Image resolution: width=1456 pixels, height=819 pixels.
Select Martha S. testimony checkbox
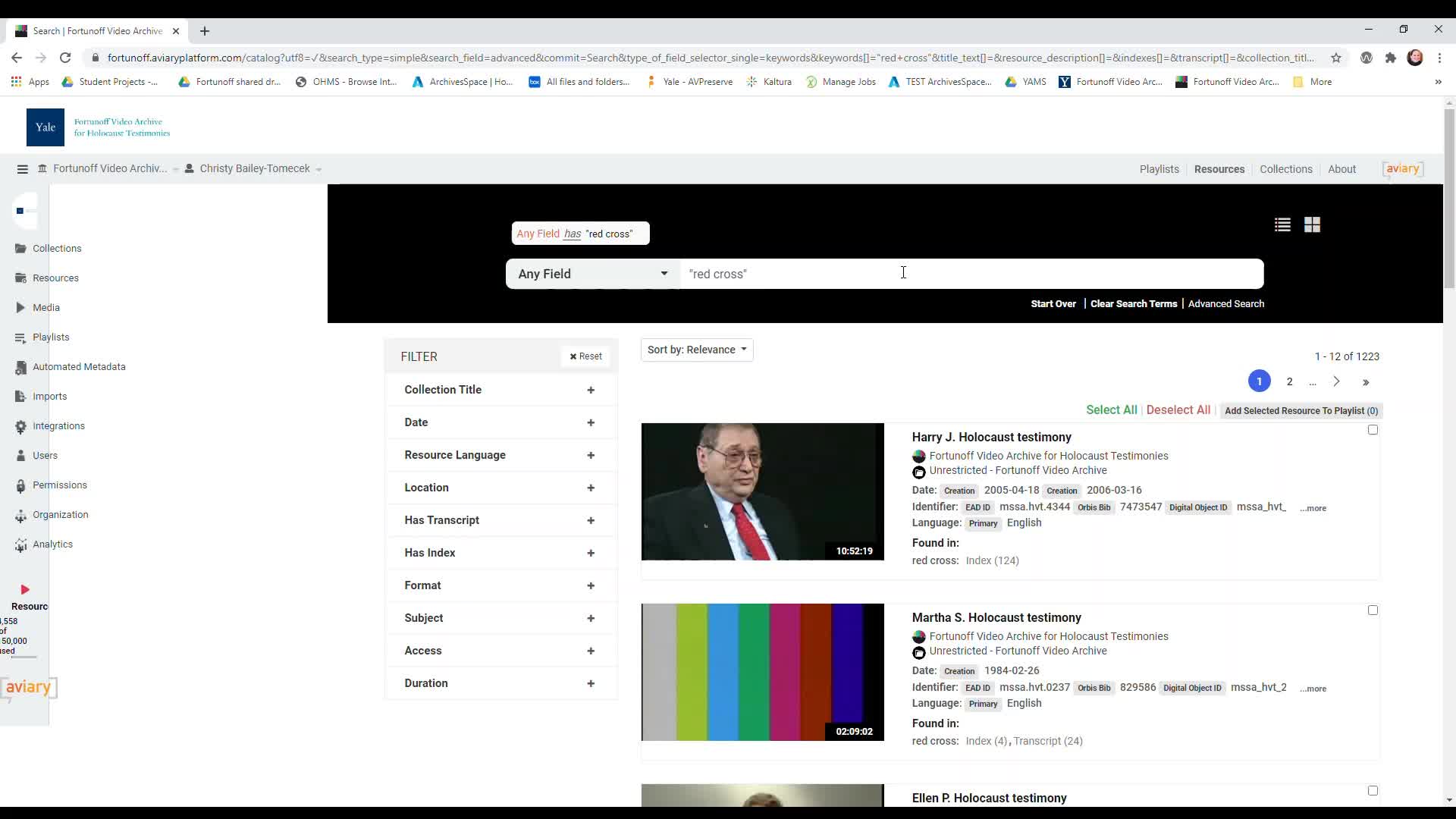[1373, 610]
